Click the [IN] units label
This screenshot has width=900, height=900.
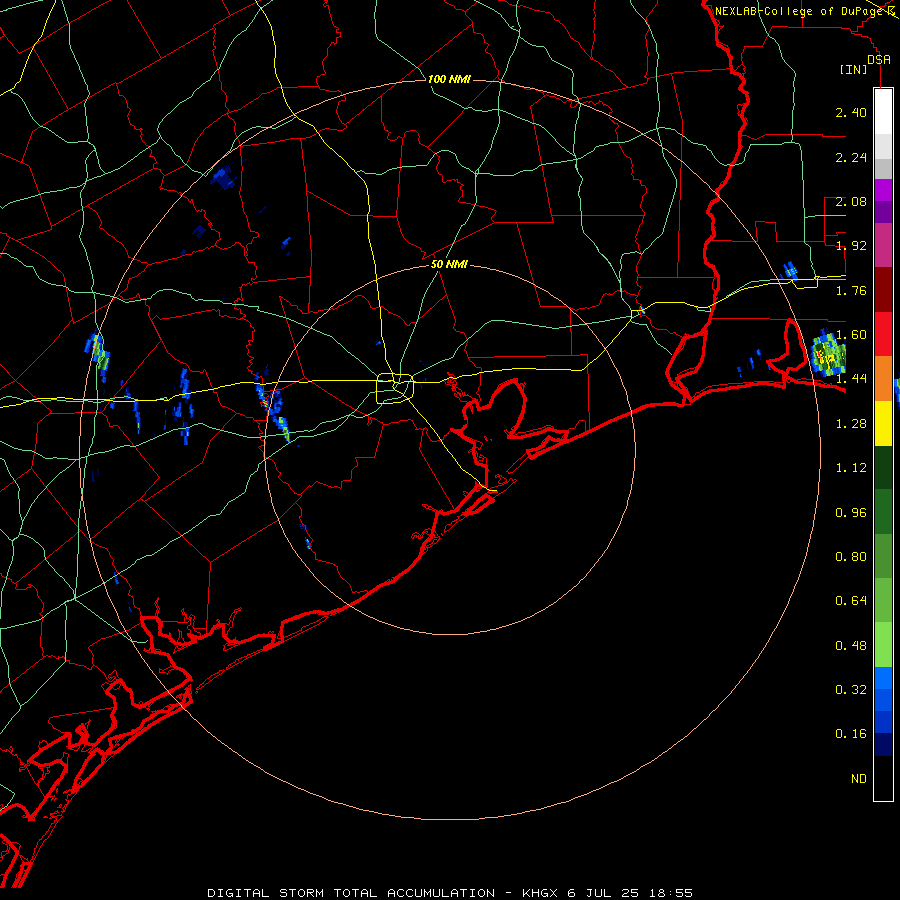coord(854,70)
